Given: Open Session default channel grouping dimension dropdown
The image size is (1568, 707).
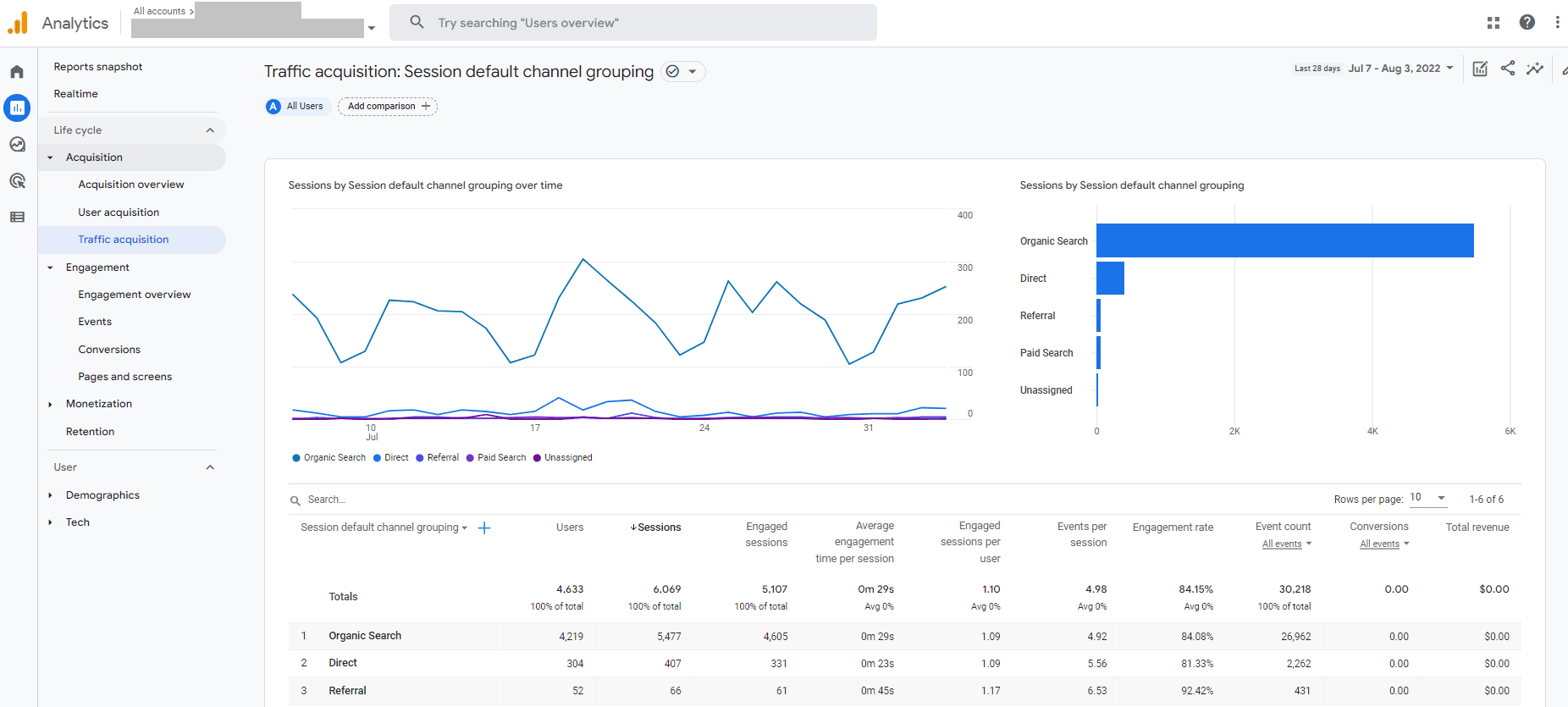Looking at the screenshot, I should point(384,527).
